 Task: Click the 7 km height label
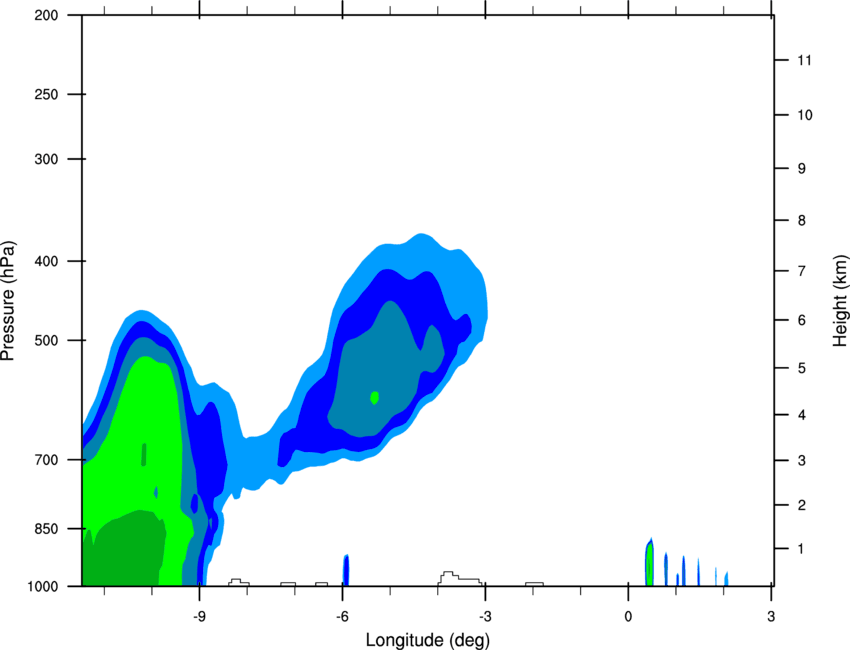point(802,271)
